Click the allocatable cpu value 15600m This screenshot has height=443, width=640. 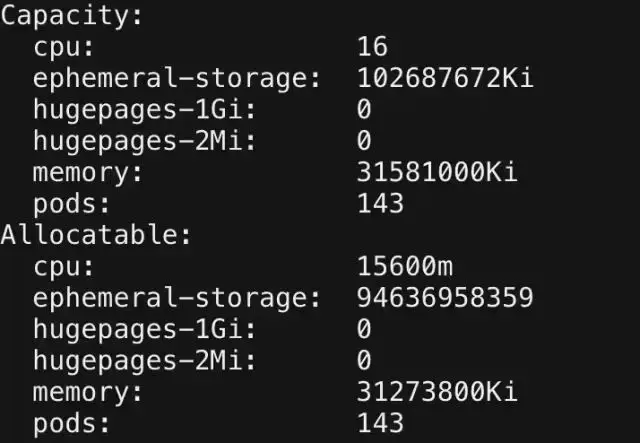[x=405, y=266]
